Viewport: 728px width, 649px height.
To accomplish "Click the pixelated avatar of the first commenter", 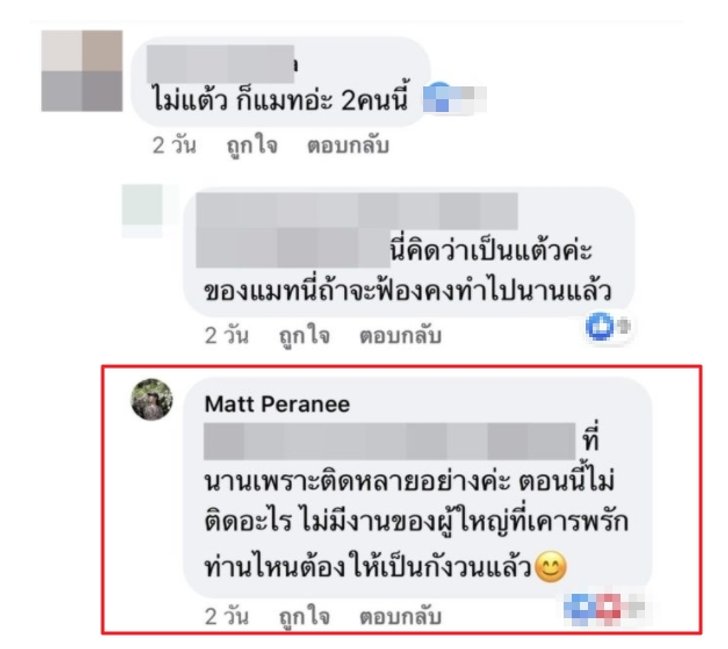I will (x=82, y=71).
